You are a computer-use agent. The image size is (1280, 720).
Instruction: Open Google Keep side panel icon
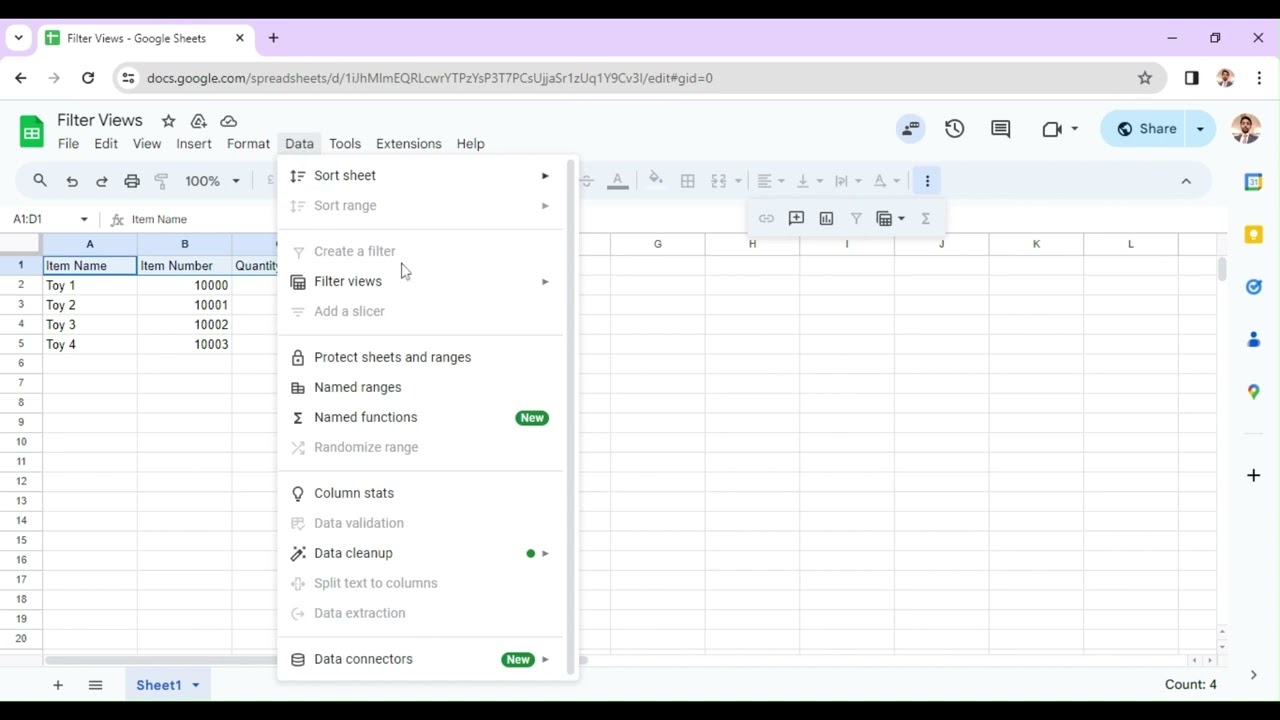pyautogui.click(x=1253, y=234)
